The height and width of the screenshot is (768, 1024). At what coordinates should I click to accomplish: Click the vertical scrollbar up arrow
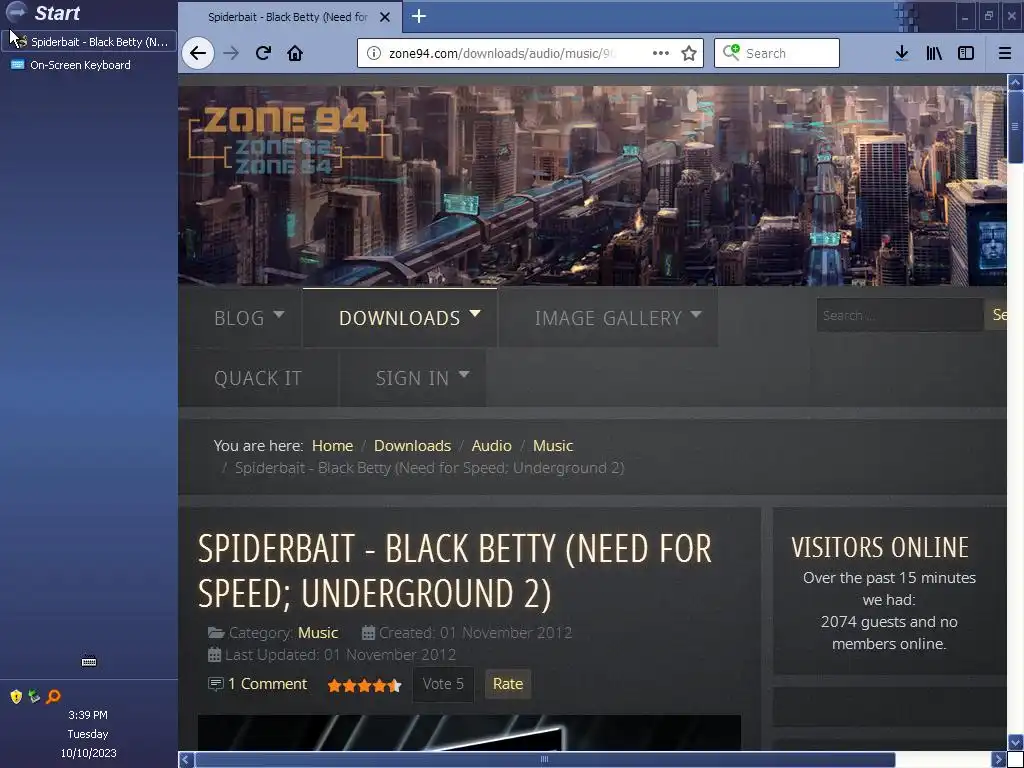click(1015, 82)
